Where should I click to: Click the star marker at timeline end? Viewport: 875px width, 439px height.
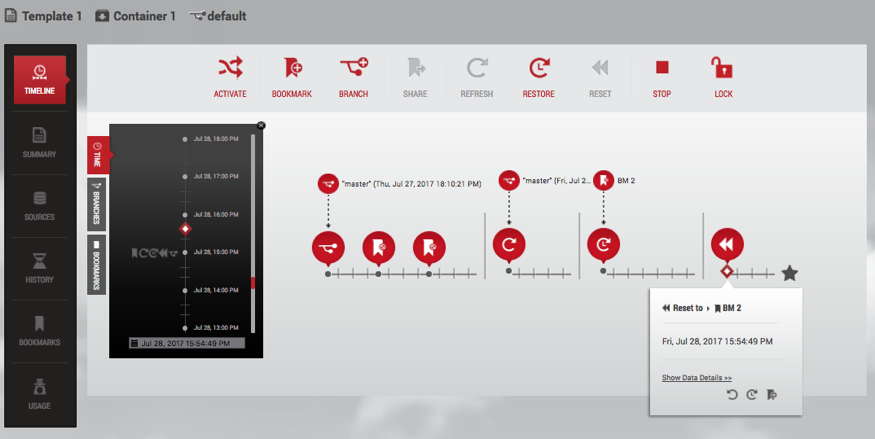789,273
